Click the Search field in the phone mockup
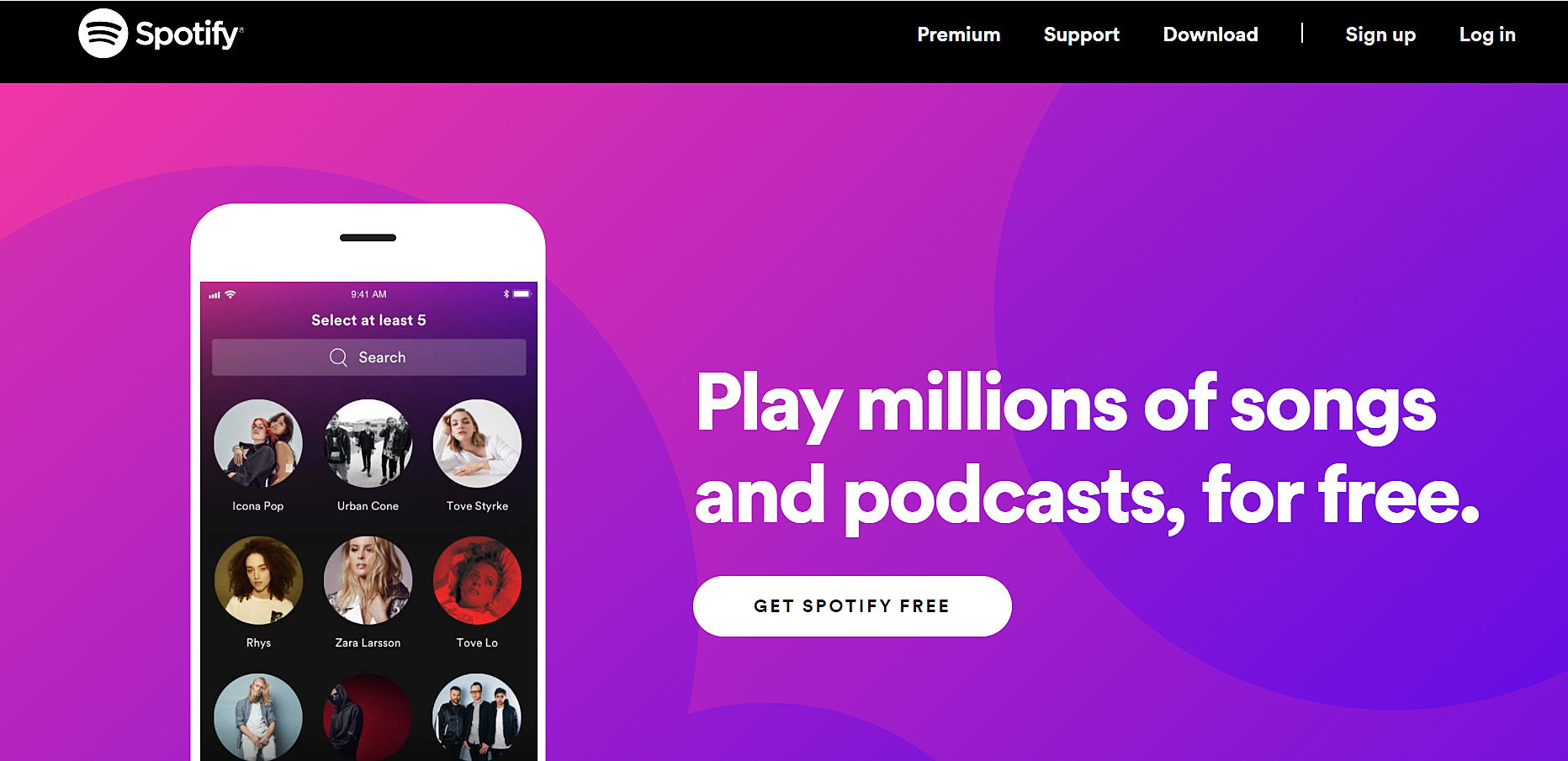 point(368,357)
